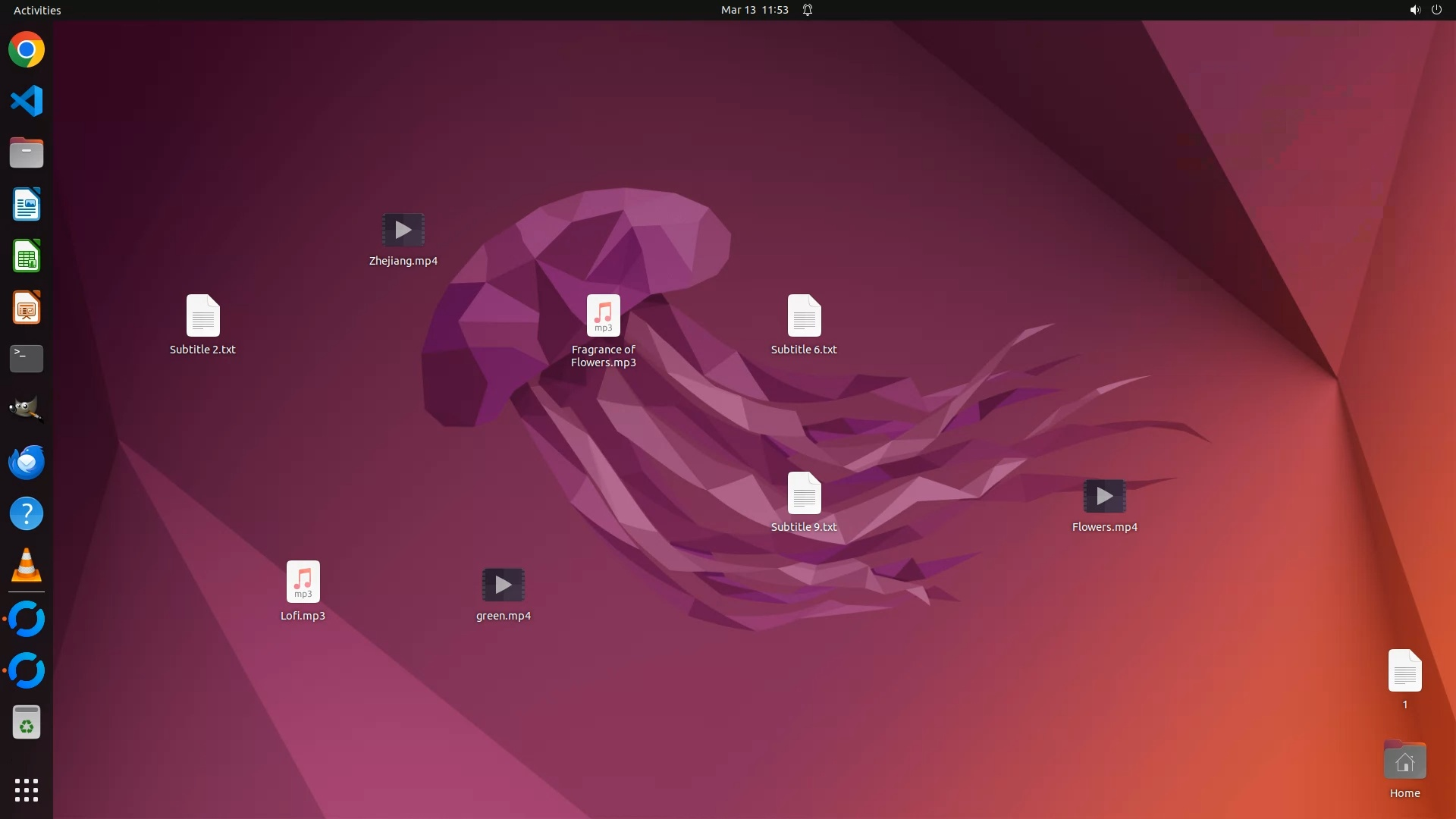Open LibreOffice Calc in dock
1456x819 pixels.
[27, 256]
